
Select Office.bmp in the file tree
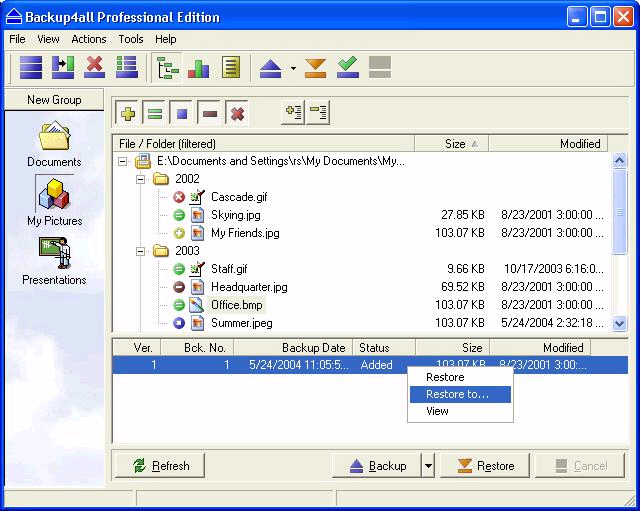coord(237,305)
